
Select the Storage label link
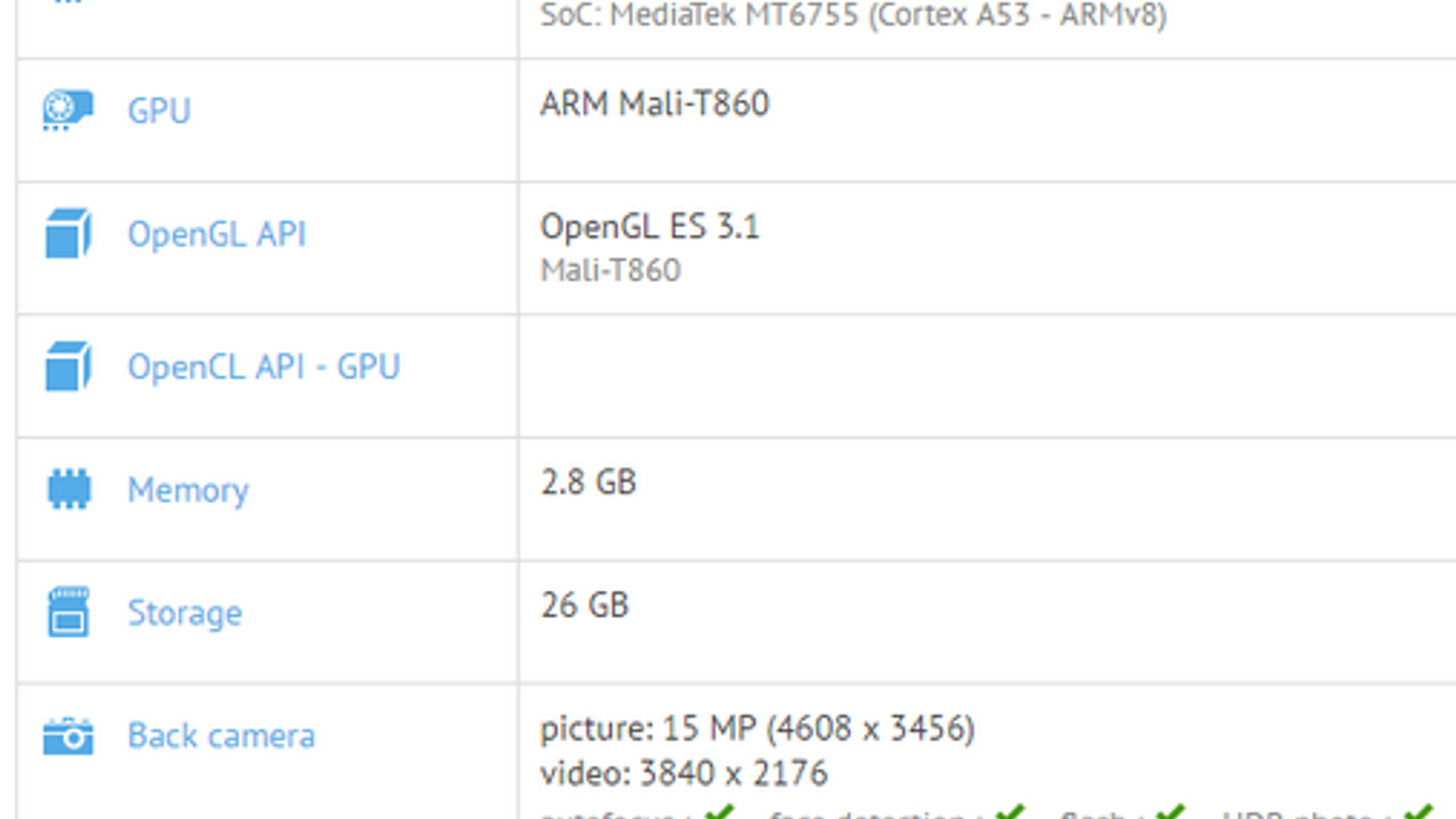tap(185, 613)
